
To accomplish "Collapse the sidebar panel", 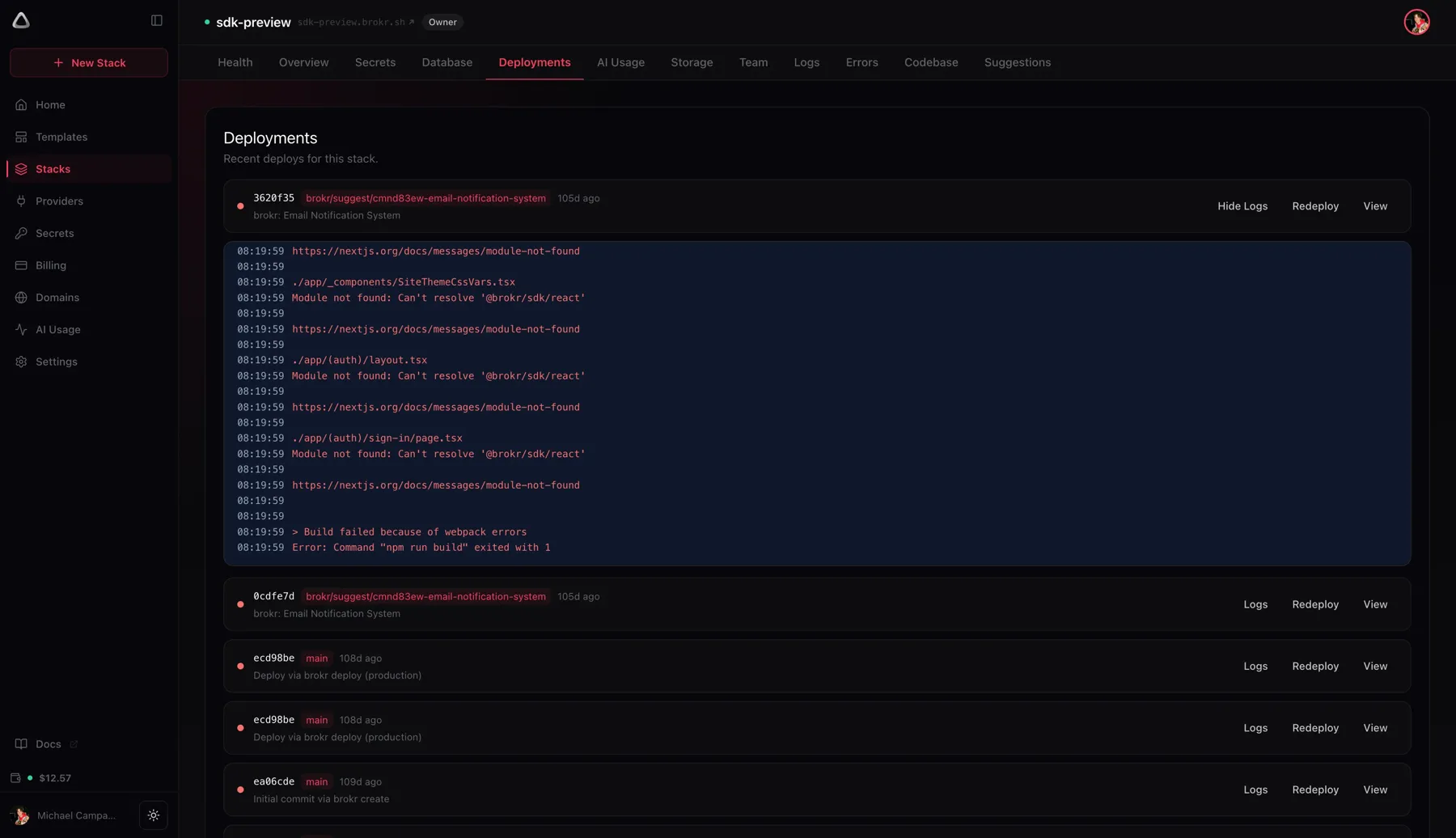I will point(157,20).
